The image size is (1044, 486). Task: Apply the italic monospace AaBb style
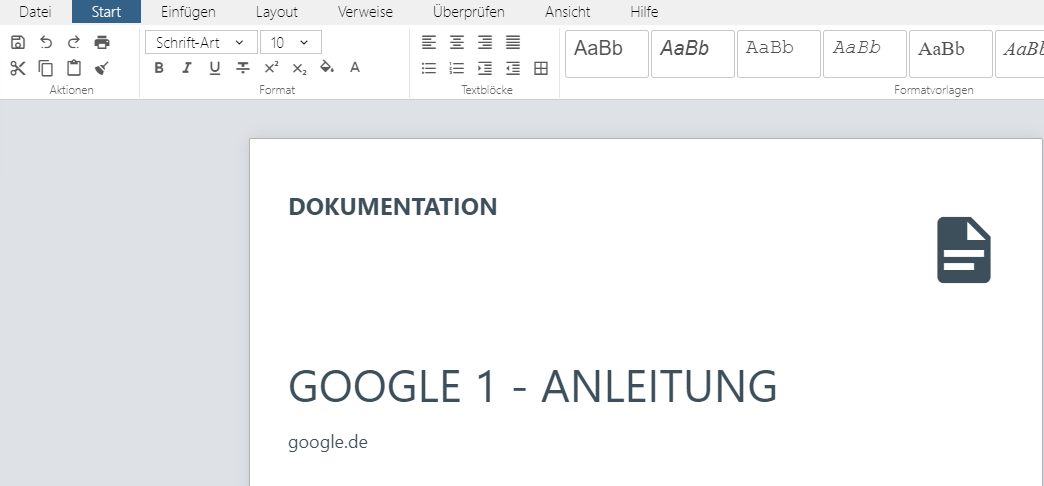(x=864, y=54)
